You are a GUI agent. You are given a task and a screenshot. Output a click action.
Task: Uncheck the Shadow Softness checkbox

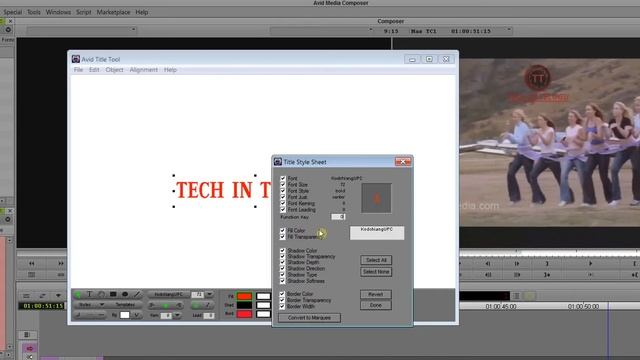(282, 281)
